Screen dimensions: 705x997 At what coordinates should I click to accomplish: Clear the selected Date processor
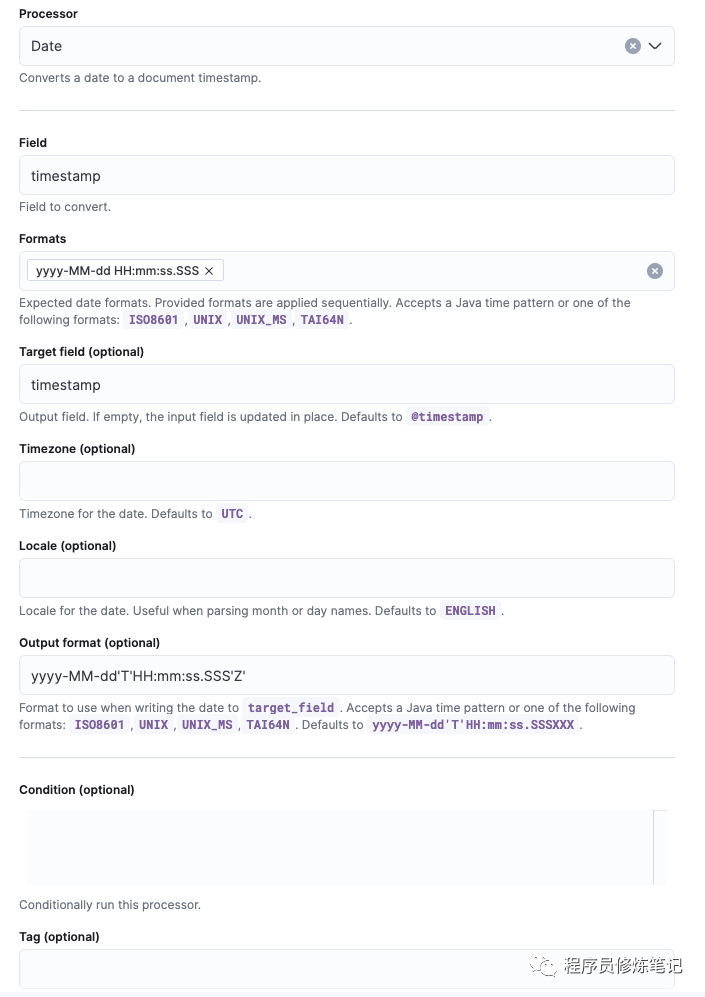coord(633,46)
